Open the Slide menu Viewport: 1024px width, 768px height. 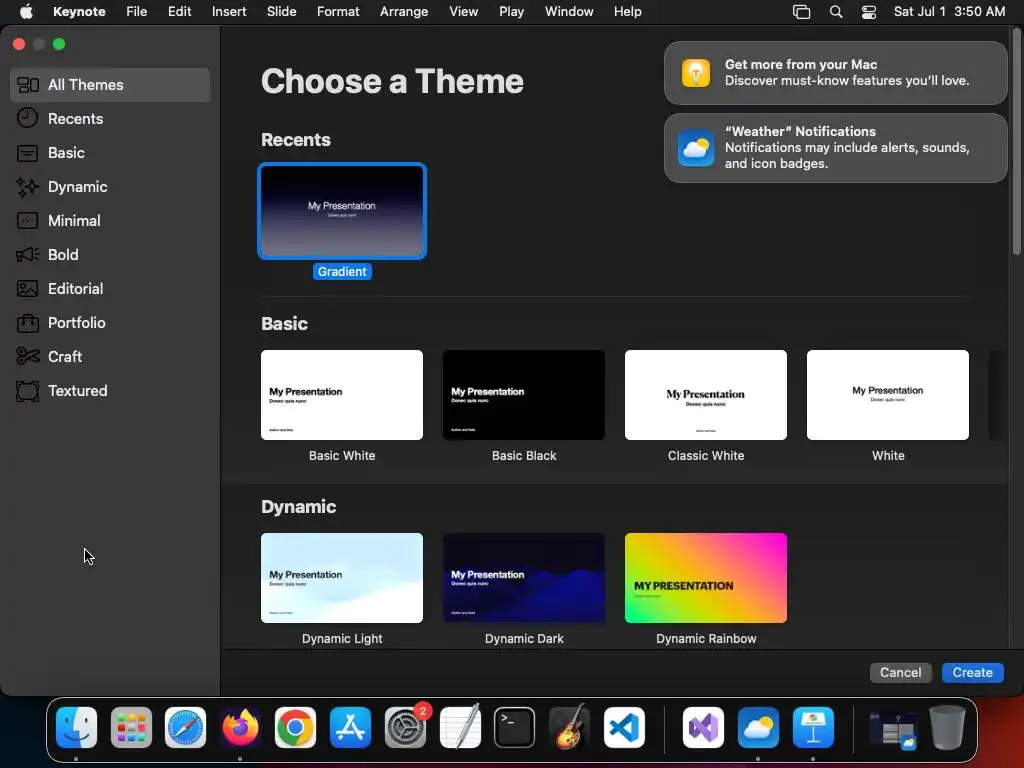point(281,11)
